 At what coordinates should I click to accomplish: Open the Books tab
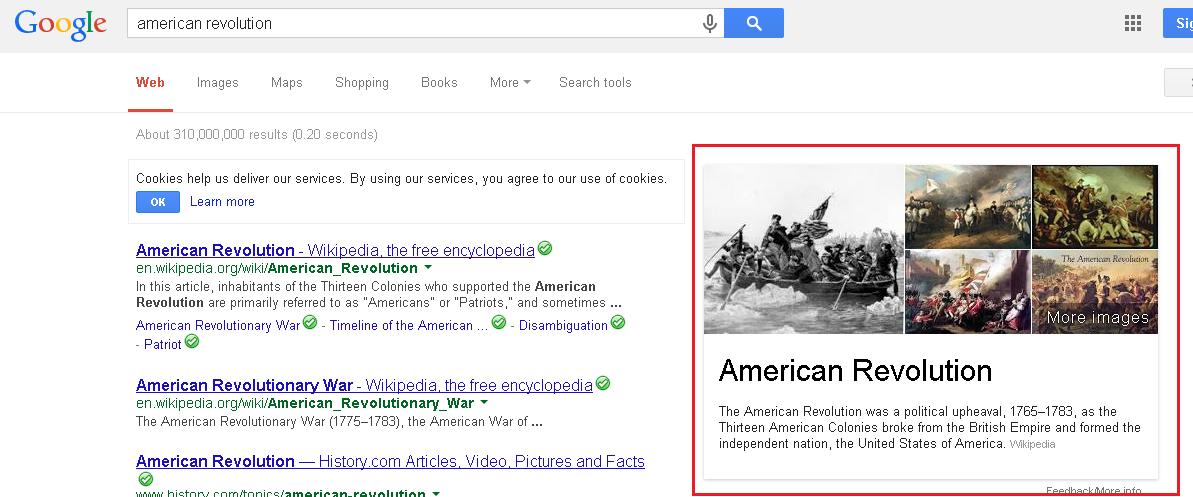pos(439,82)
